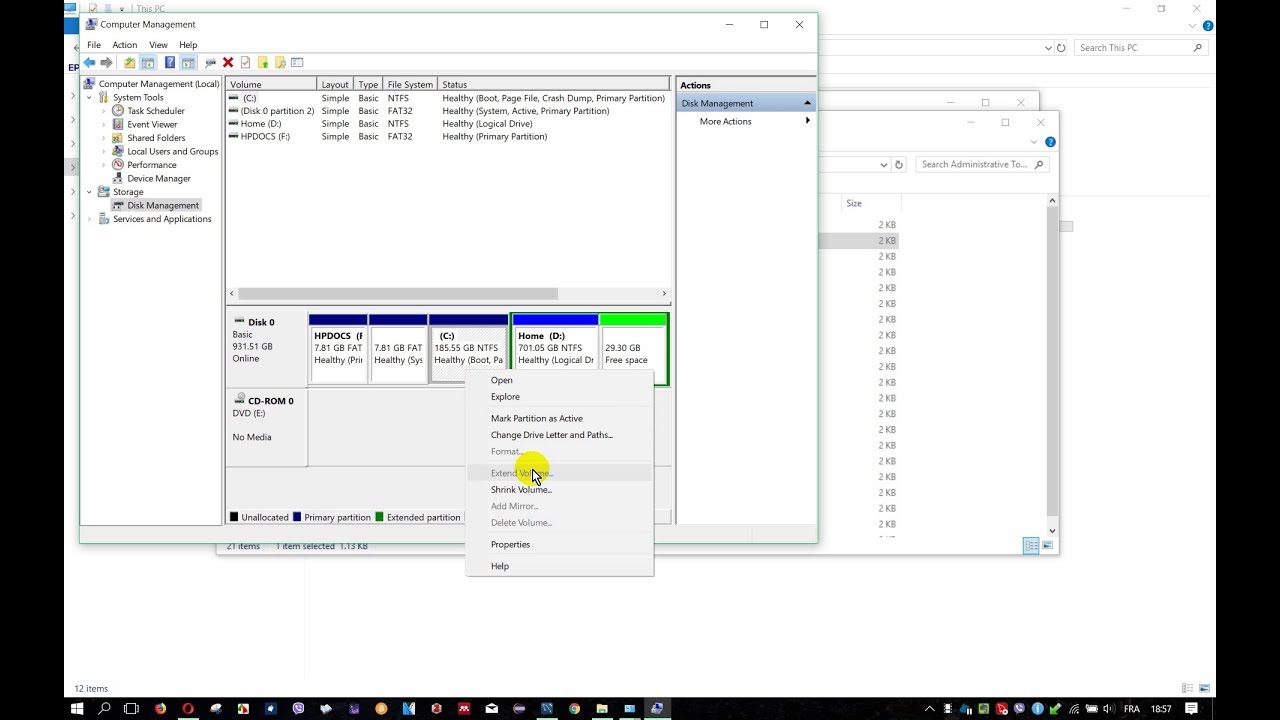1280x720 pixels.
Task: Collapse the Disk Management actions header arrow
Action: pos(807,103)
